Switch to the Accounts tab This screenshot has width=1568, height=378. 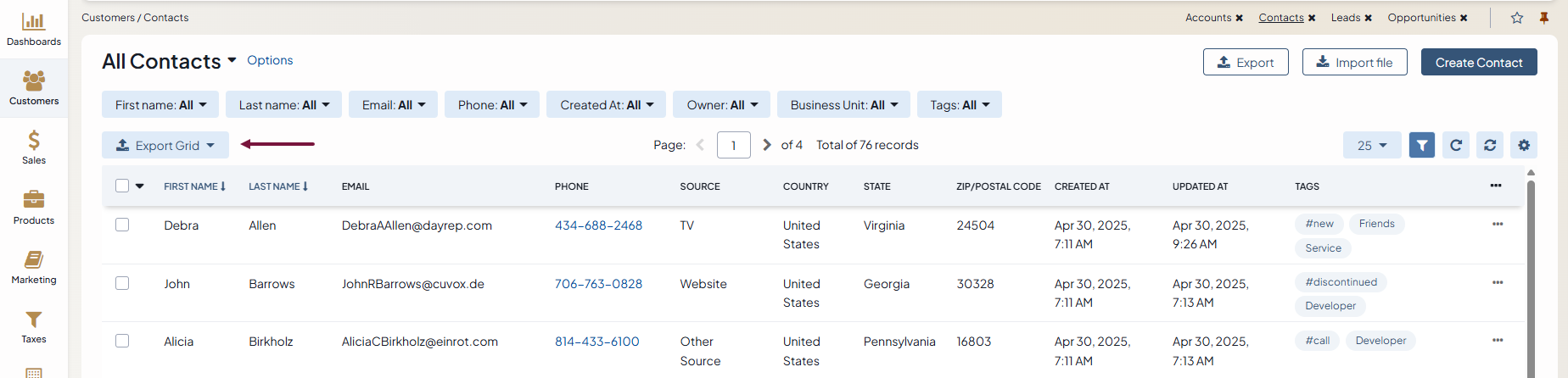[x=1207, y=18]
